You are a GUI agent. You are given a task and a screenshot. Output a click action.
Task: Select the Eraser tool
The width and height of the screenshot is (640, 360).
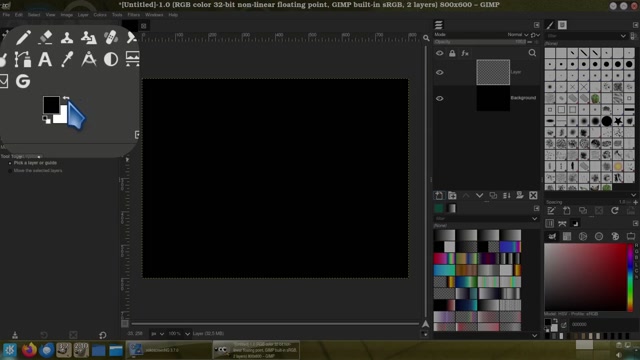[45, 38]
